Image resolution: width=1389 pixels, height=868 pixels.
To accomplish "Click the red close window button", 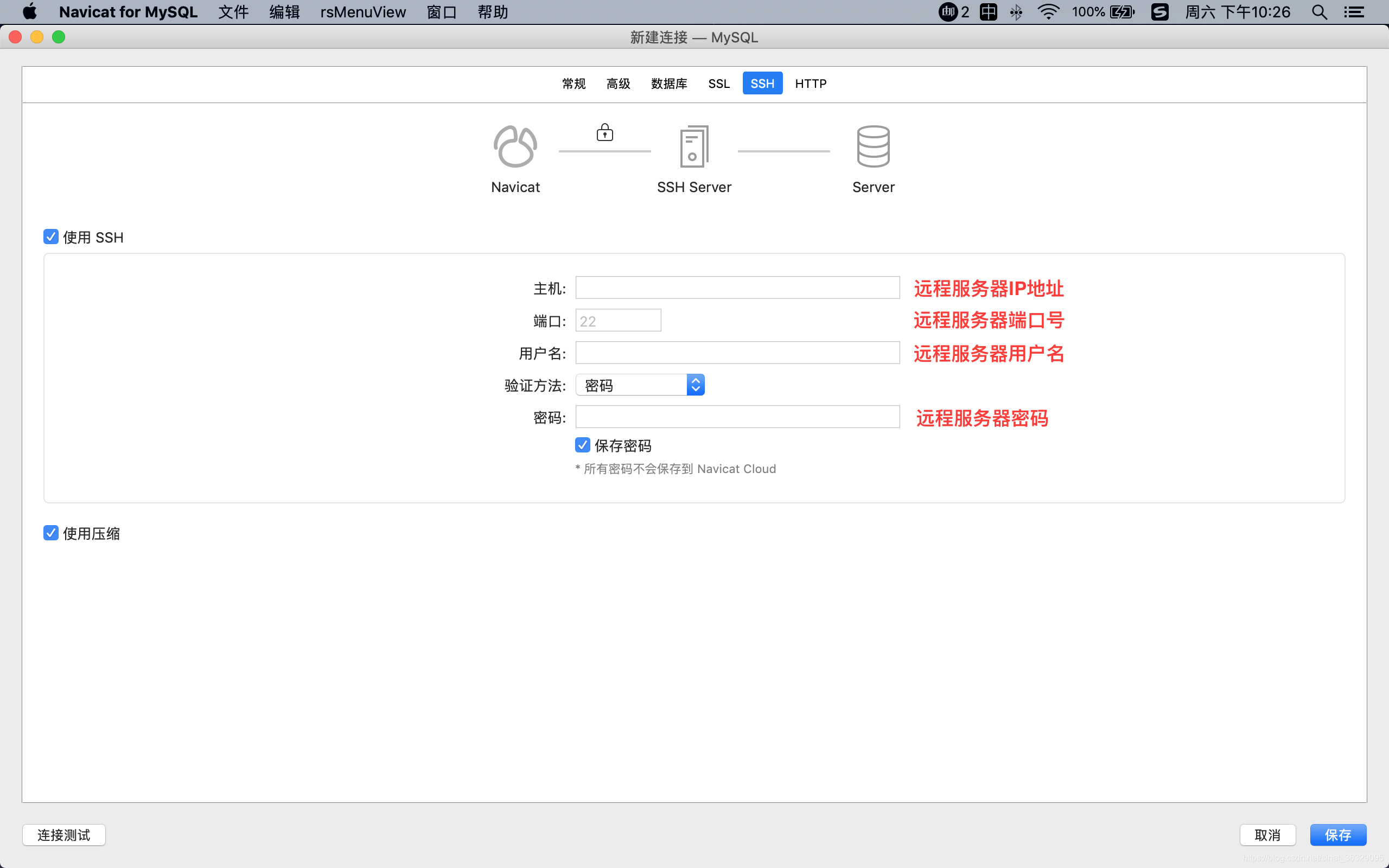I will [x=16, y=37].
